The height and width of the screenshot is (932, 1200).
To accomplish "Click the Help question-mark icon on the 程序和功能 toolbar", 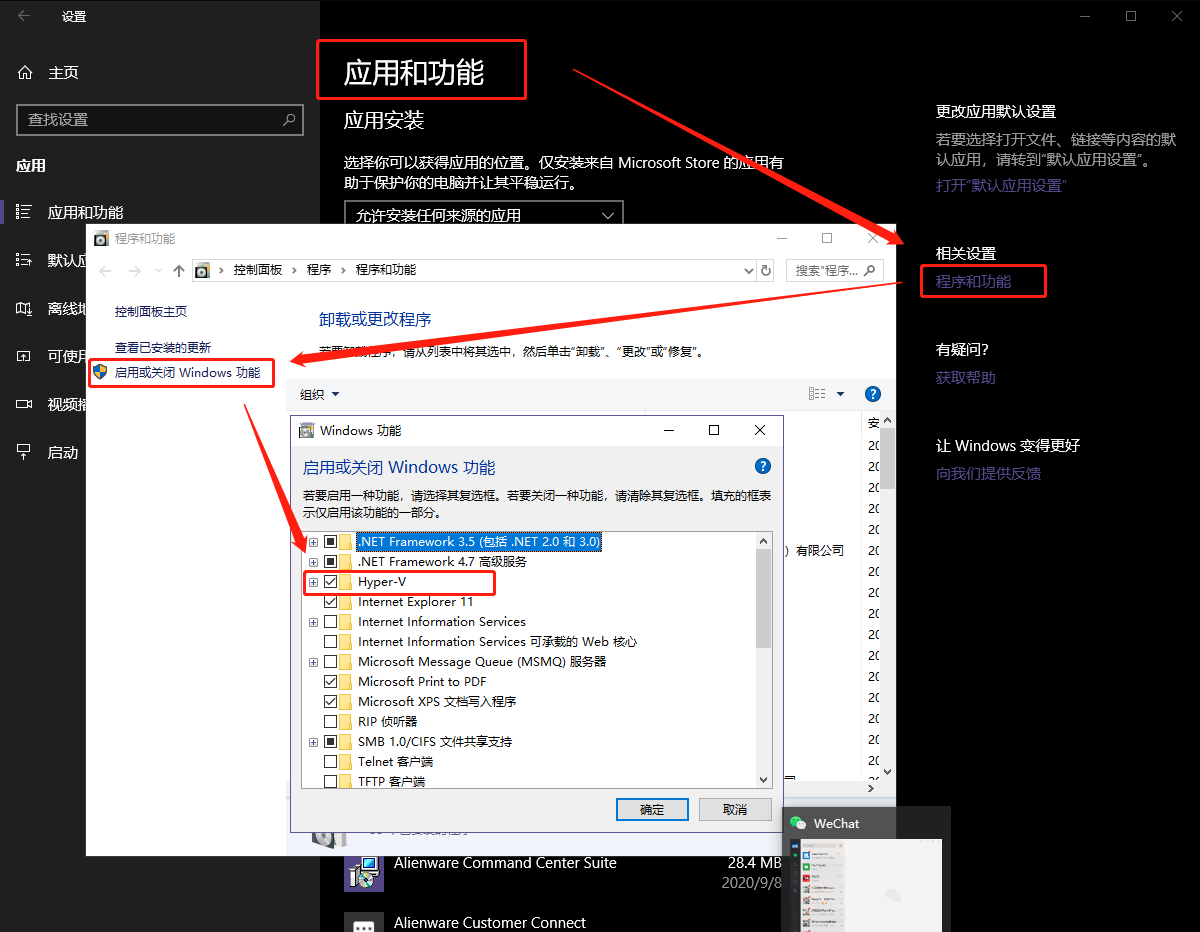I will coord(872,393).
